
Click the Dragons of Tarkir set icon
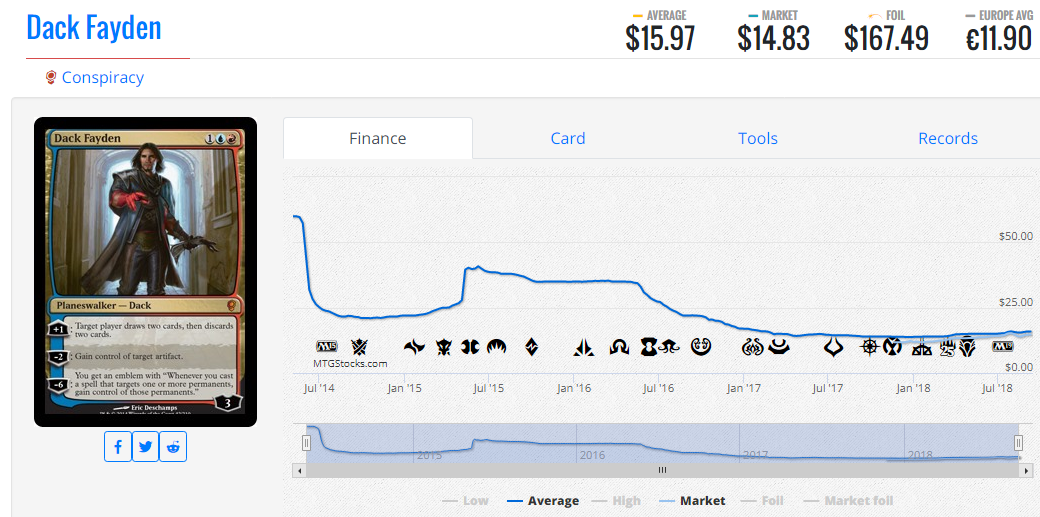444,346
